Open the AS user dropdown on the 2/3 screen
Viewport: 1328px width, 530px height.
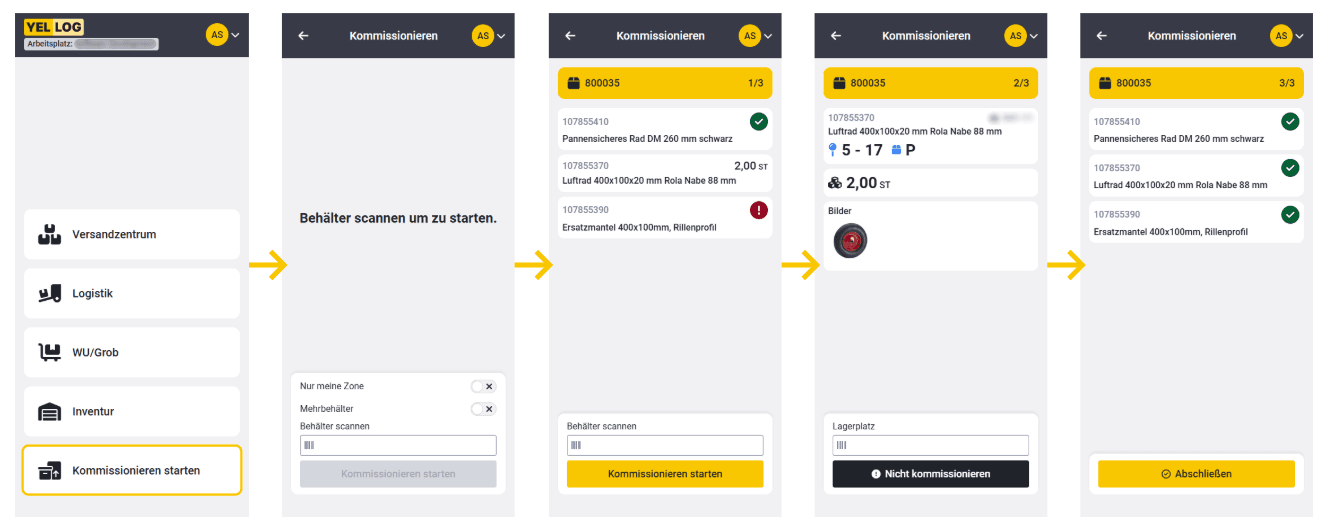pyautogui.click(x=1022, y=36)
